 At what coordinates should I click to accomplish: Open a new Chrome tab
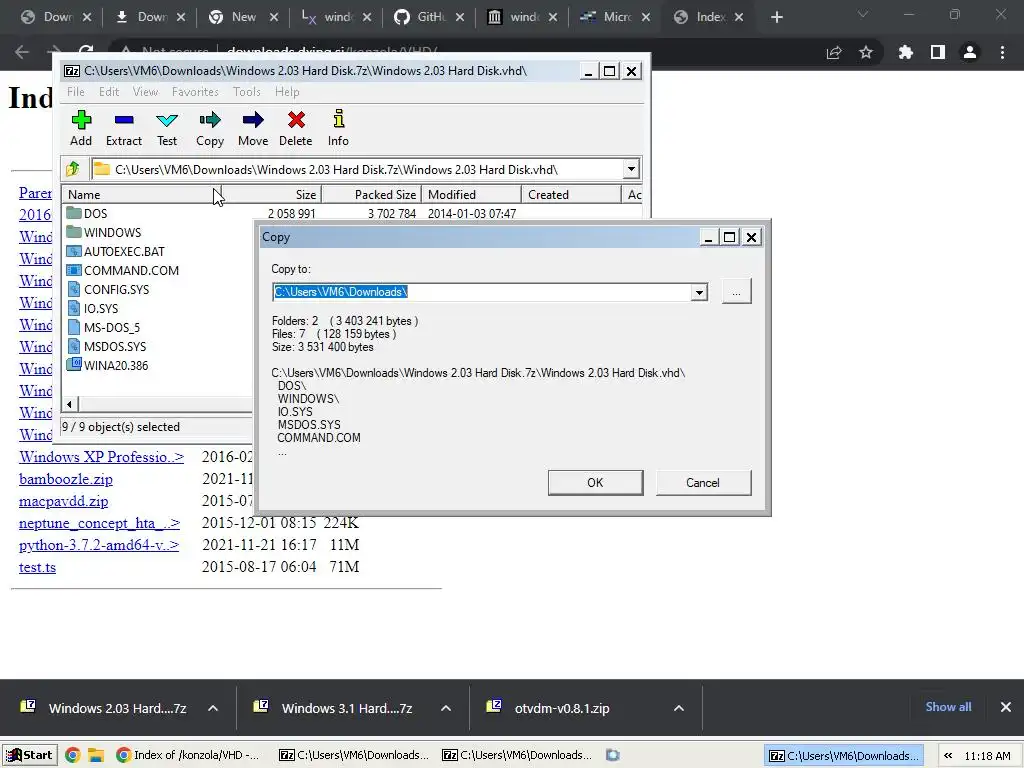(x=776, y=17)
